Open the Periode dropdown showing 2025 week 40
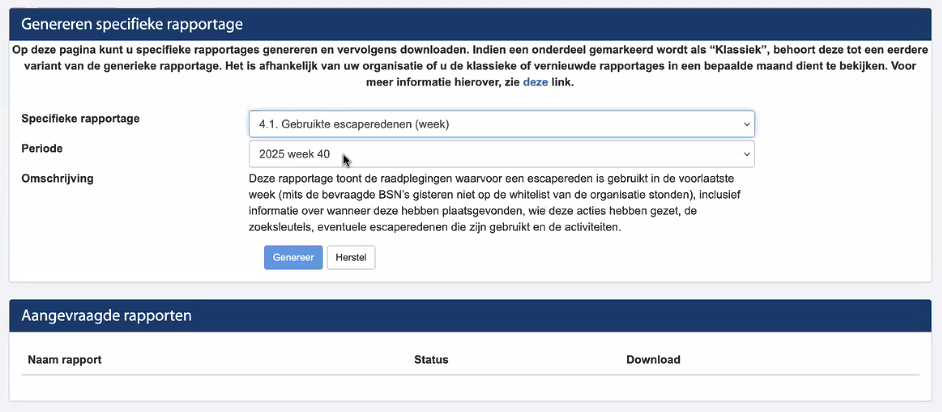The image size is (942, 412). click(500, 154)
